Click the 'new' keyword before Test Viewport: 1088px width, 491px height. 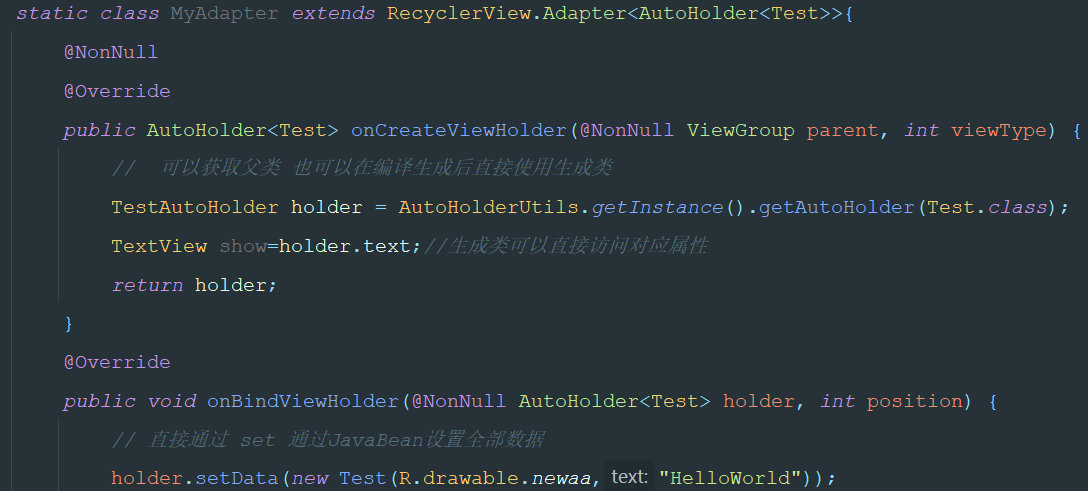pyautogui.click(x=309, y=478)
